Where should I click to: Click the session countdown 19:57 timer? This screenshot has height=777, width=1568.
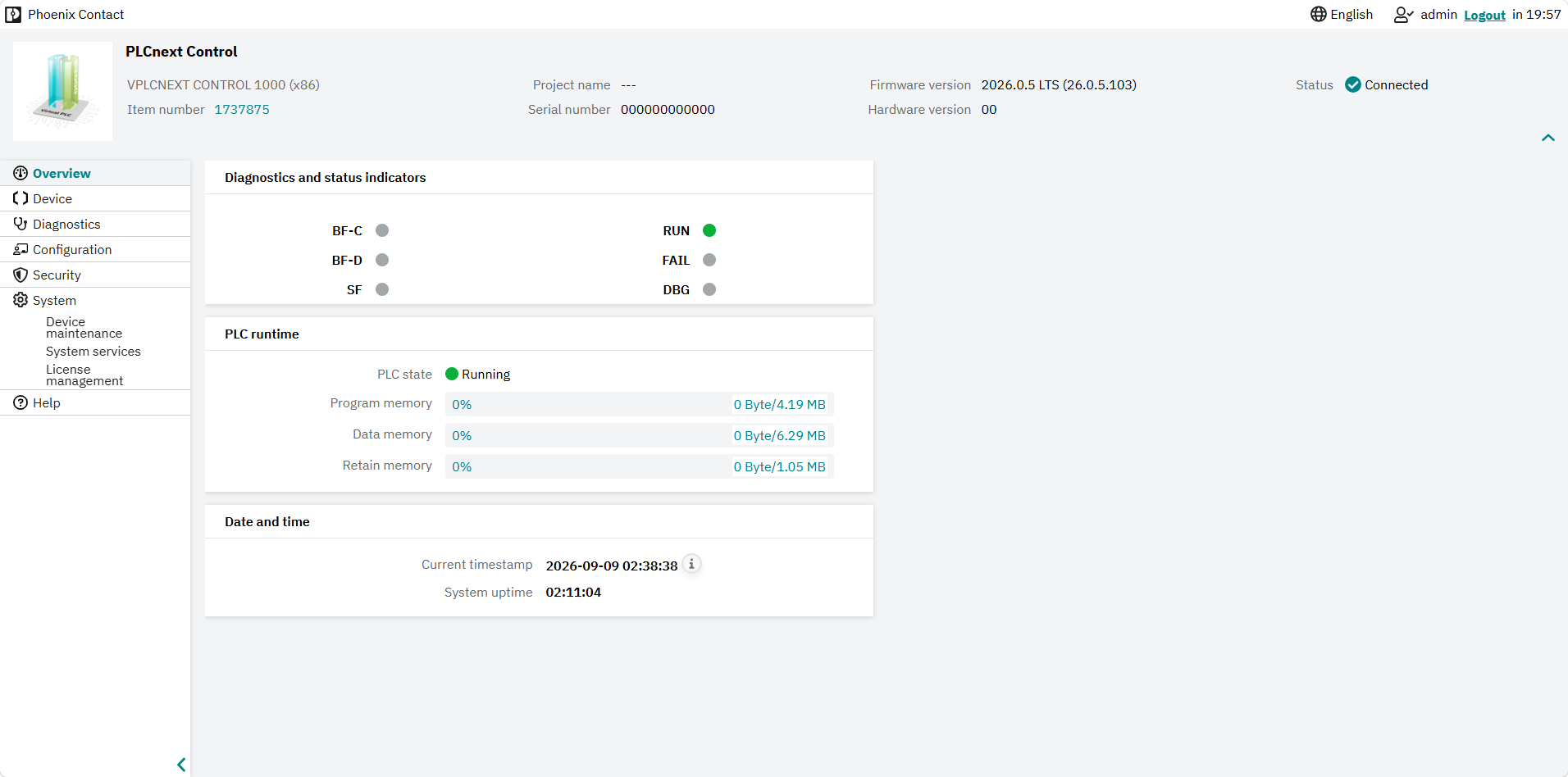1543,15
